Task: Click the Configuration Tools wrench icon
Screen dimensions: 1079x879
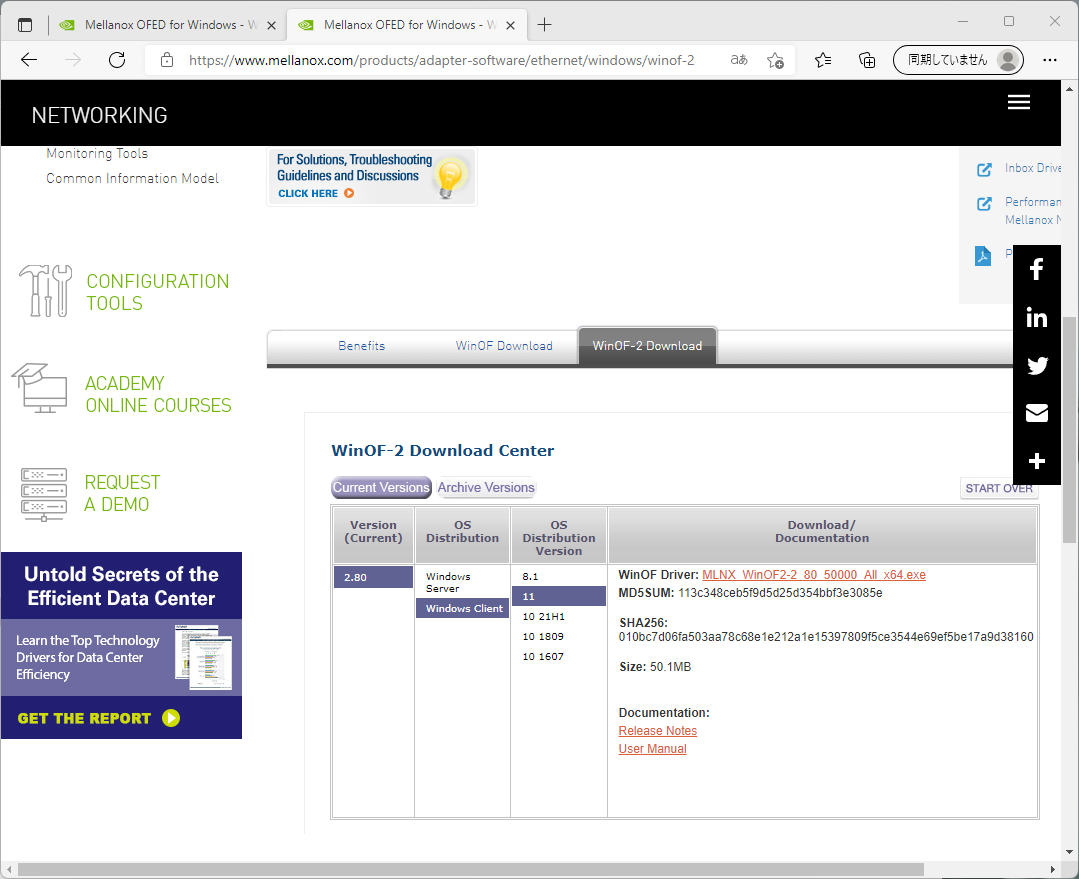Action: (45, 291)
